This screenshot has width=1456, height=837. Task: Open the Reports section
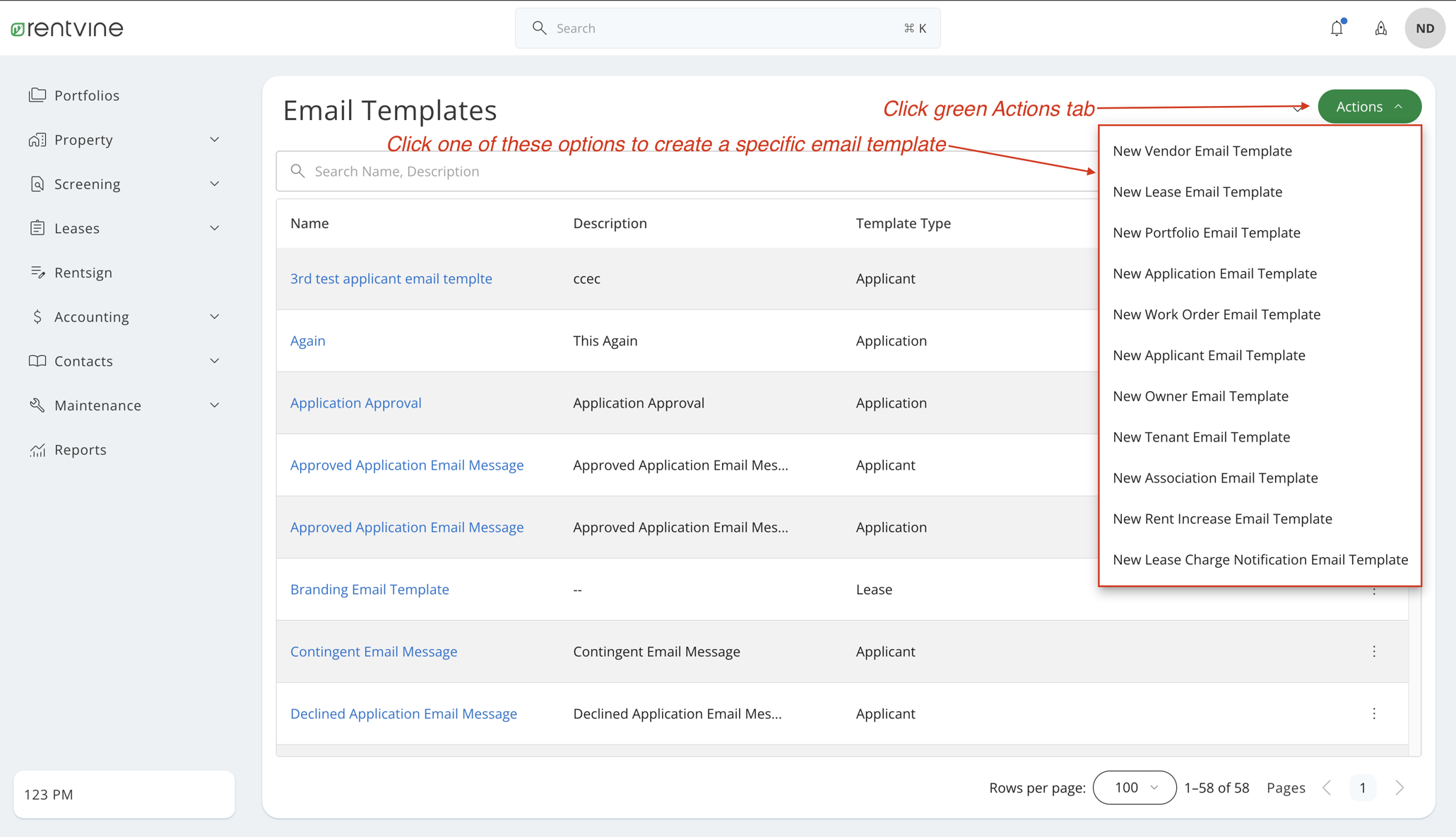coord(80,449)
